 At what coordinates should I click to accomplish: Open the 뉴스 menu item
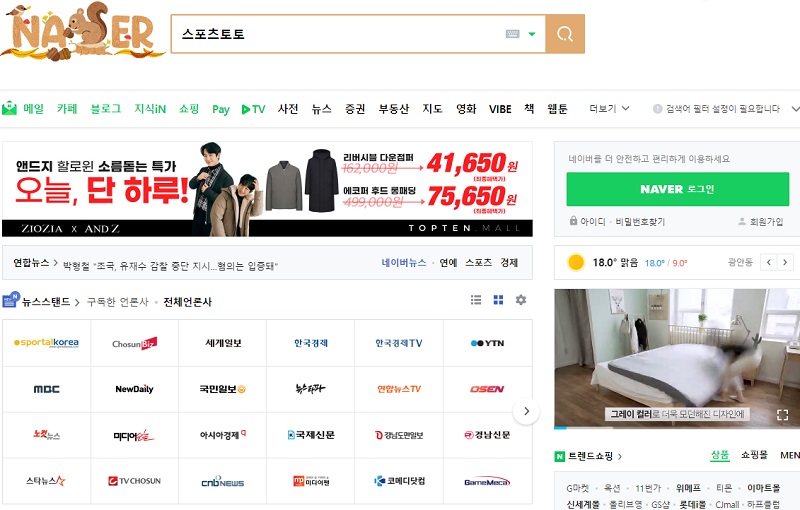(x=321, y=109)
